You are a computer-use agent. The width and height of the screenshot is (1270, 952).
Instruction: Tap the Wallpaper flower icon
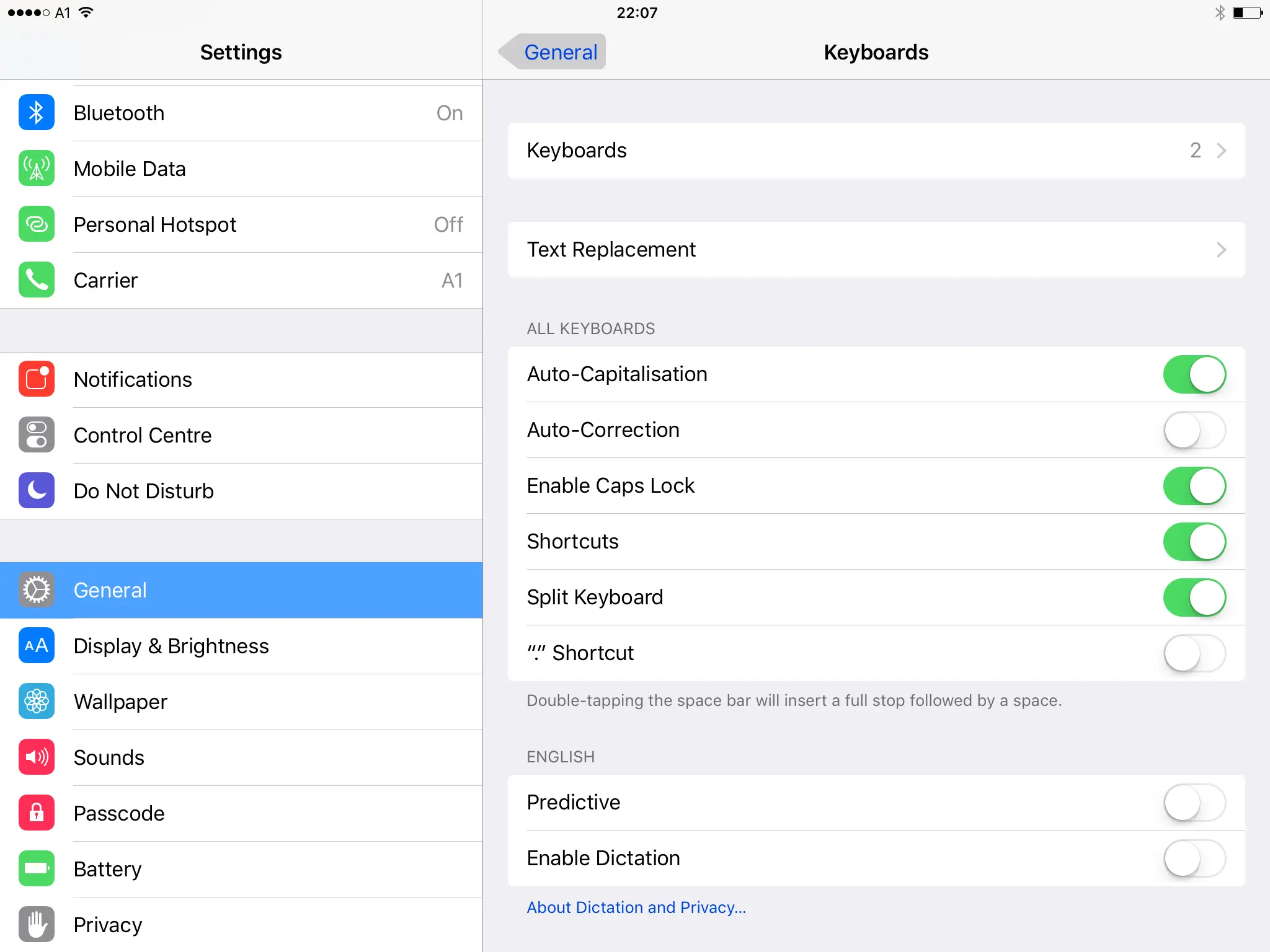pos(37,702)
